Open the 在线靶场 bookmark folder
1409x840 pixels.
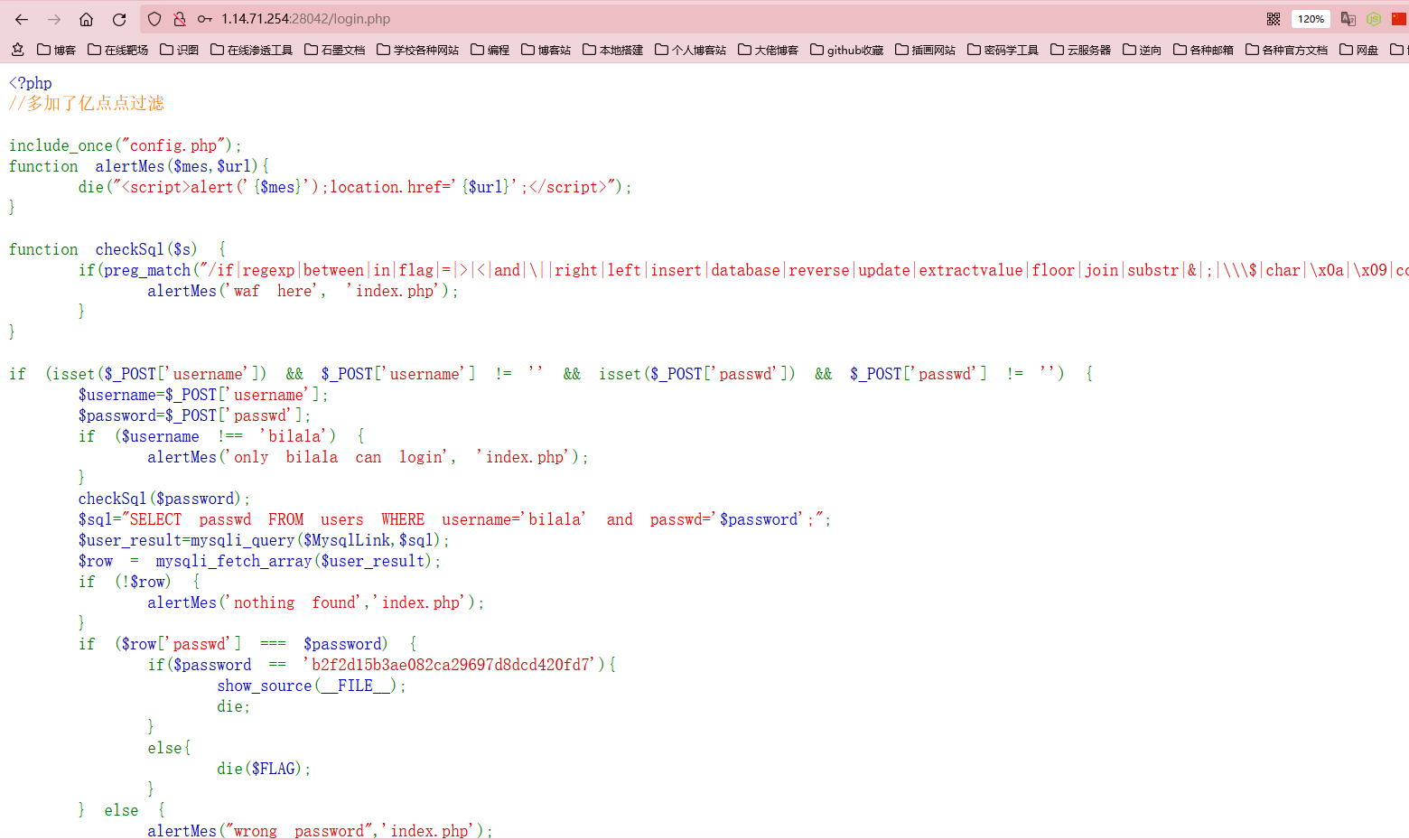pyautogui.click(x=117, y=50)
